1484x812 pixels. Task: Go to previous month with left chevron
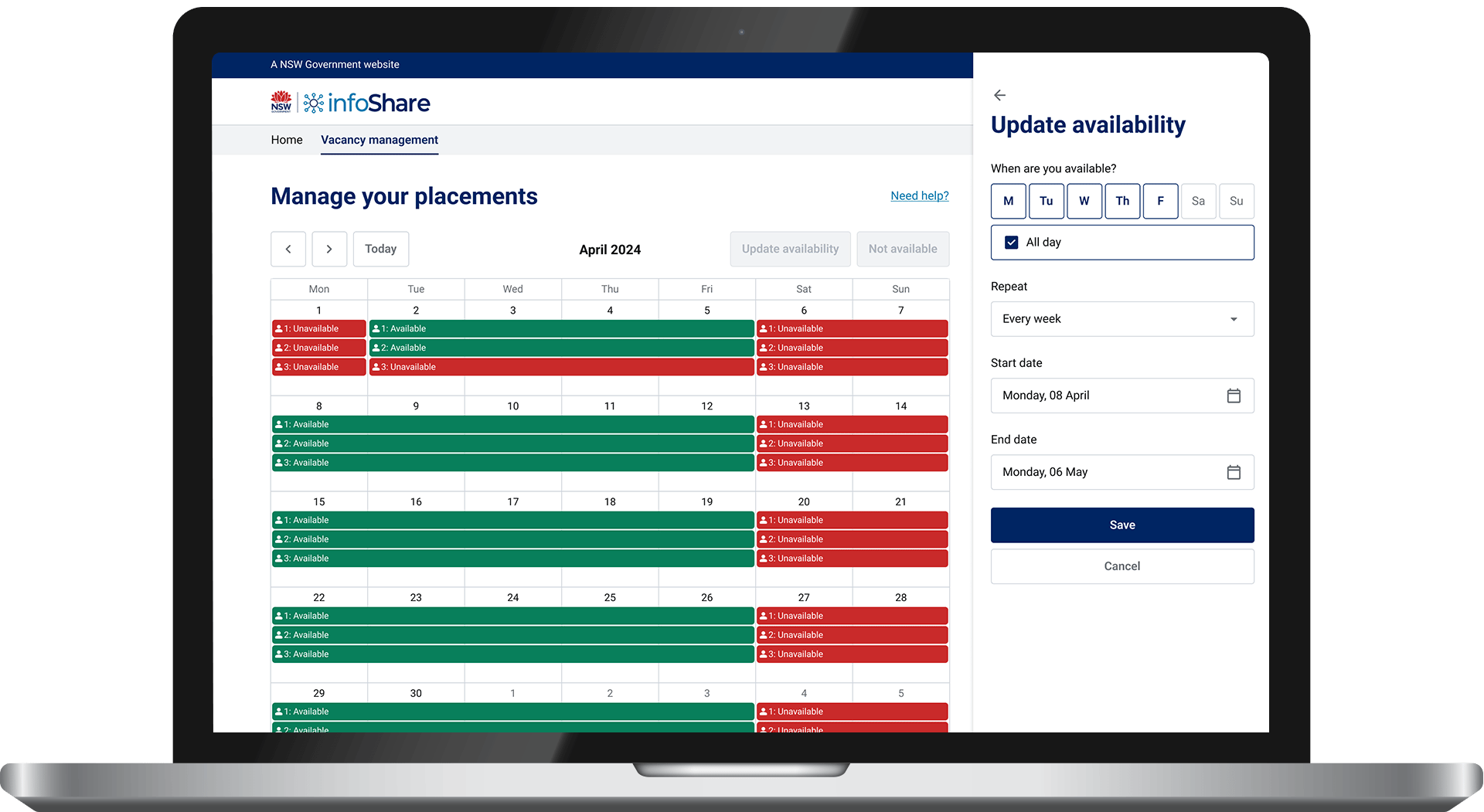pyautogui.click(x=288, y=249)
